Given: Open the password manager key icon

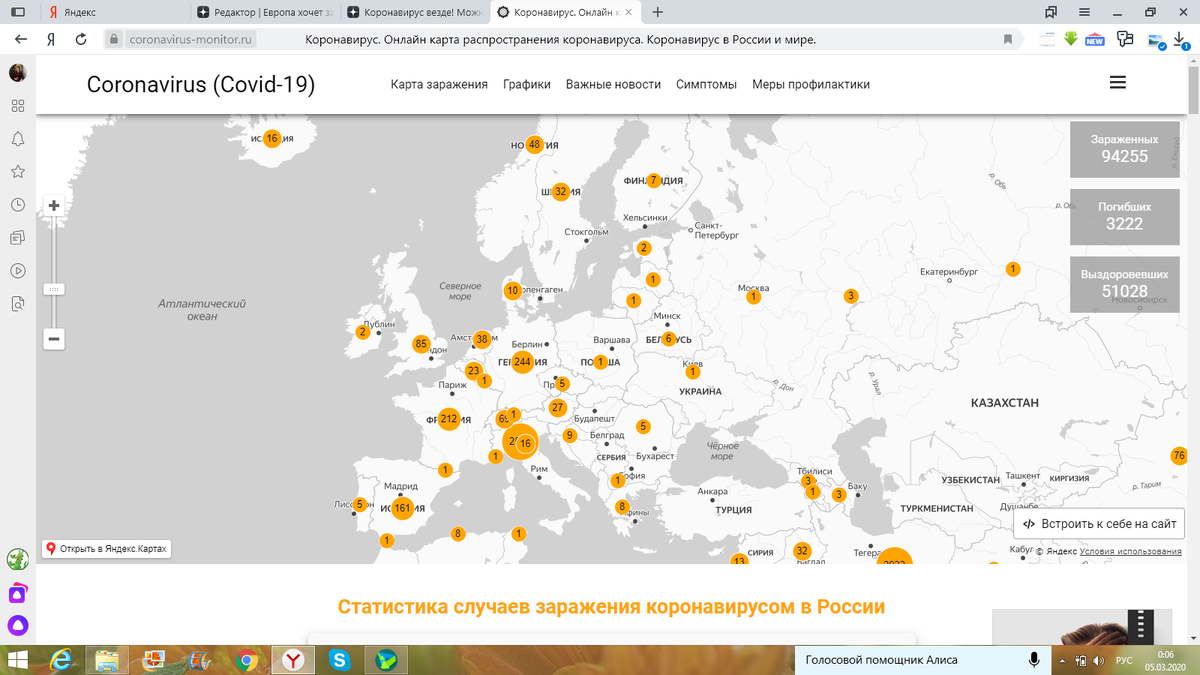Looking at the screenshot, I should (x=1124, y=38).
